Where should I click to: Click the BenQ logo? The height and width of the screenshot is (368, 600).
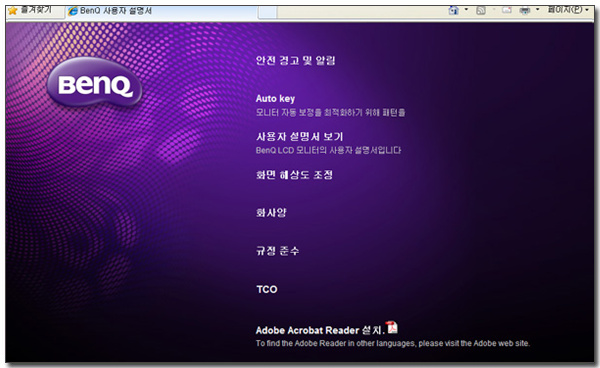pos(95,82)
